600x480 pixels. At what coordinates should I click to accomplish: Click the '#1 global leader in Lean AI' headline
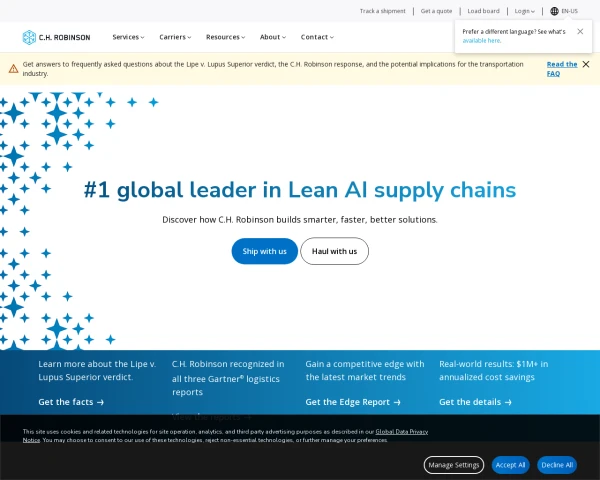[x=300, y=190]
